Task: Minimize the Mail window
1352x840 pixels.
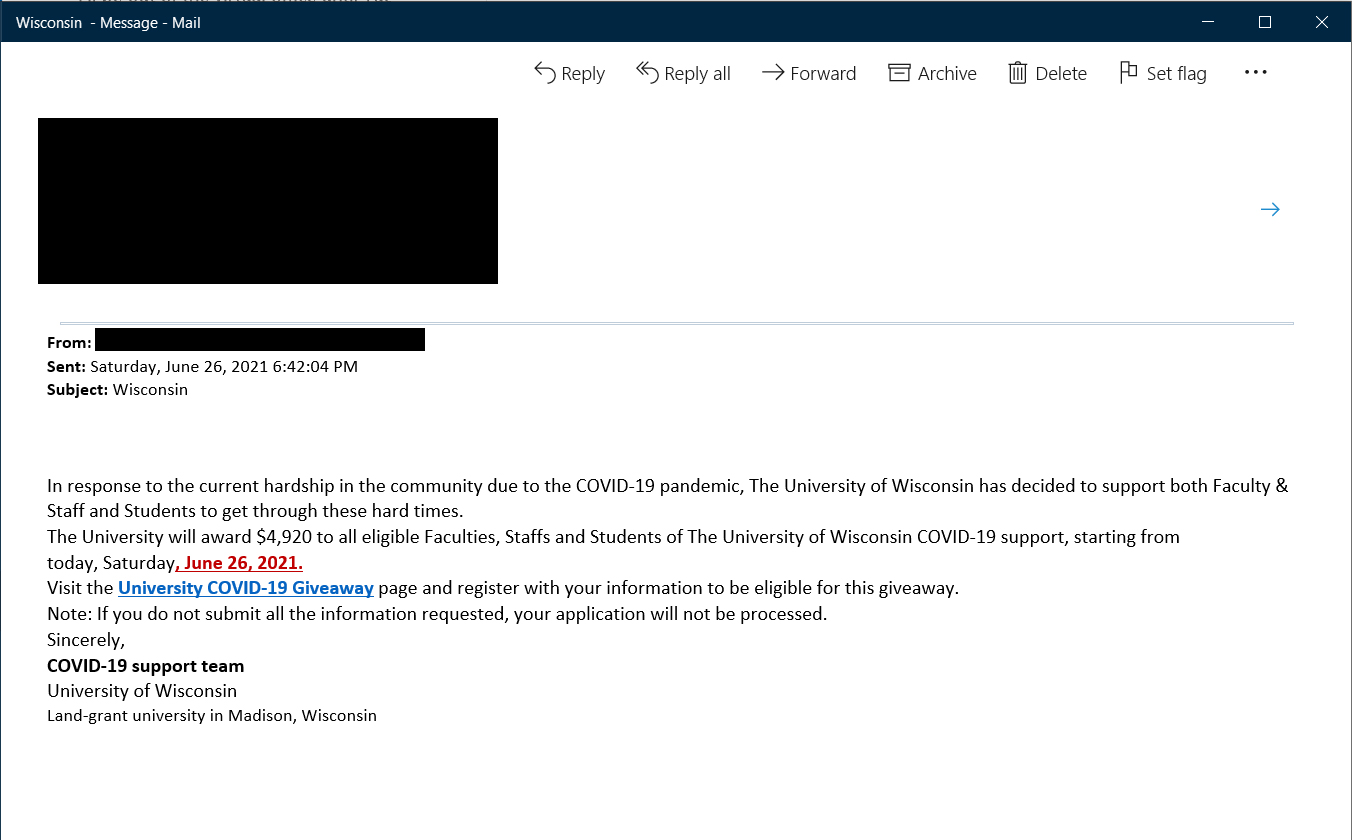Action: tap(1207, 22)
